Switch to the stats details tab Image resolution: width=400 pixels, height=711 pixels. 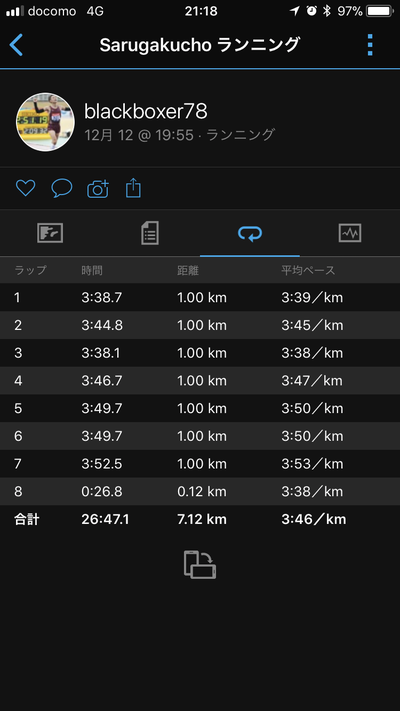(150, 233)
